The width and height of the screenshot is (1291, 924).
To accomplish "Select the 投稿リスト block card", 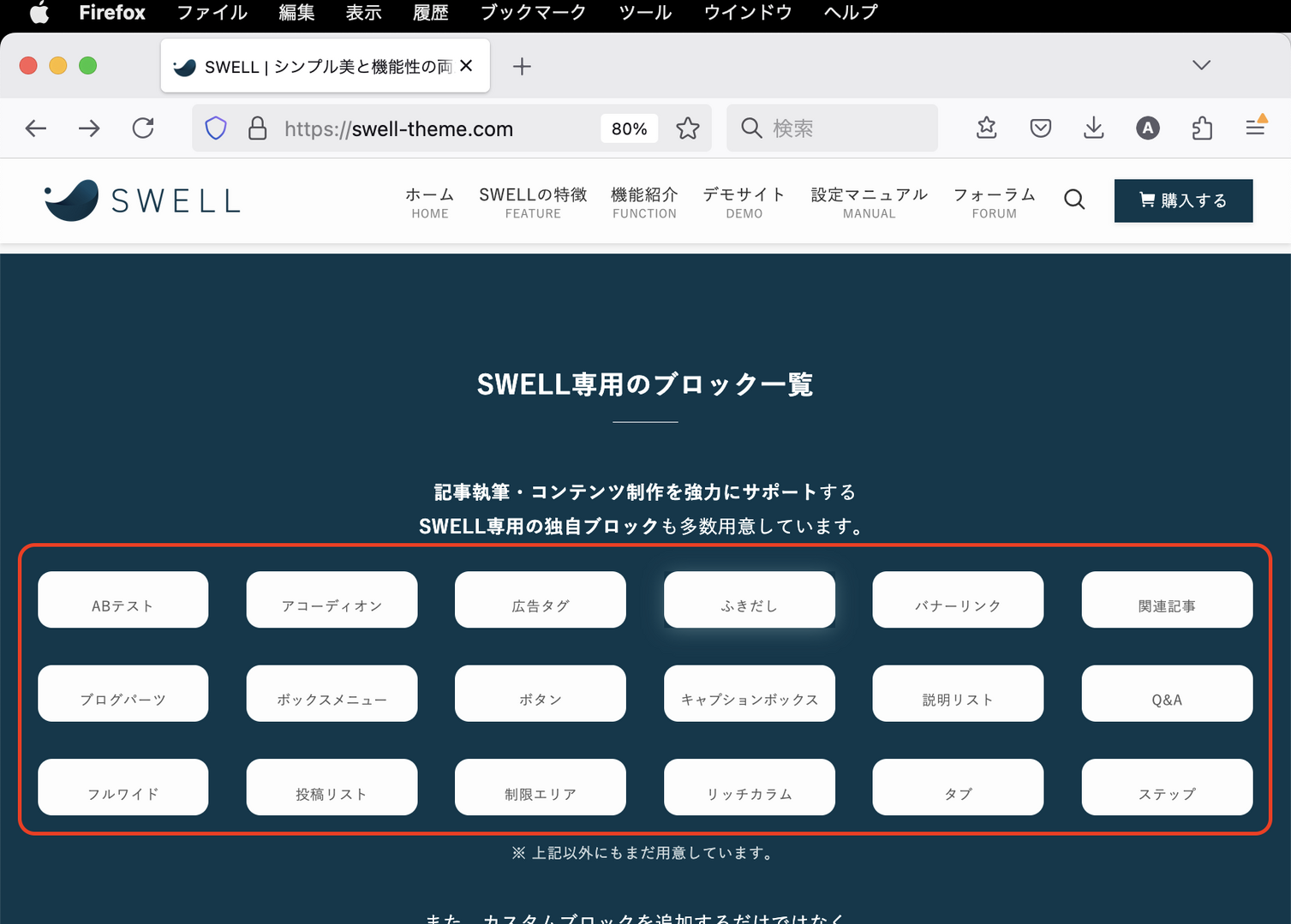I will (x=332, y=787).
